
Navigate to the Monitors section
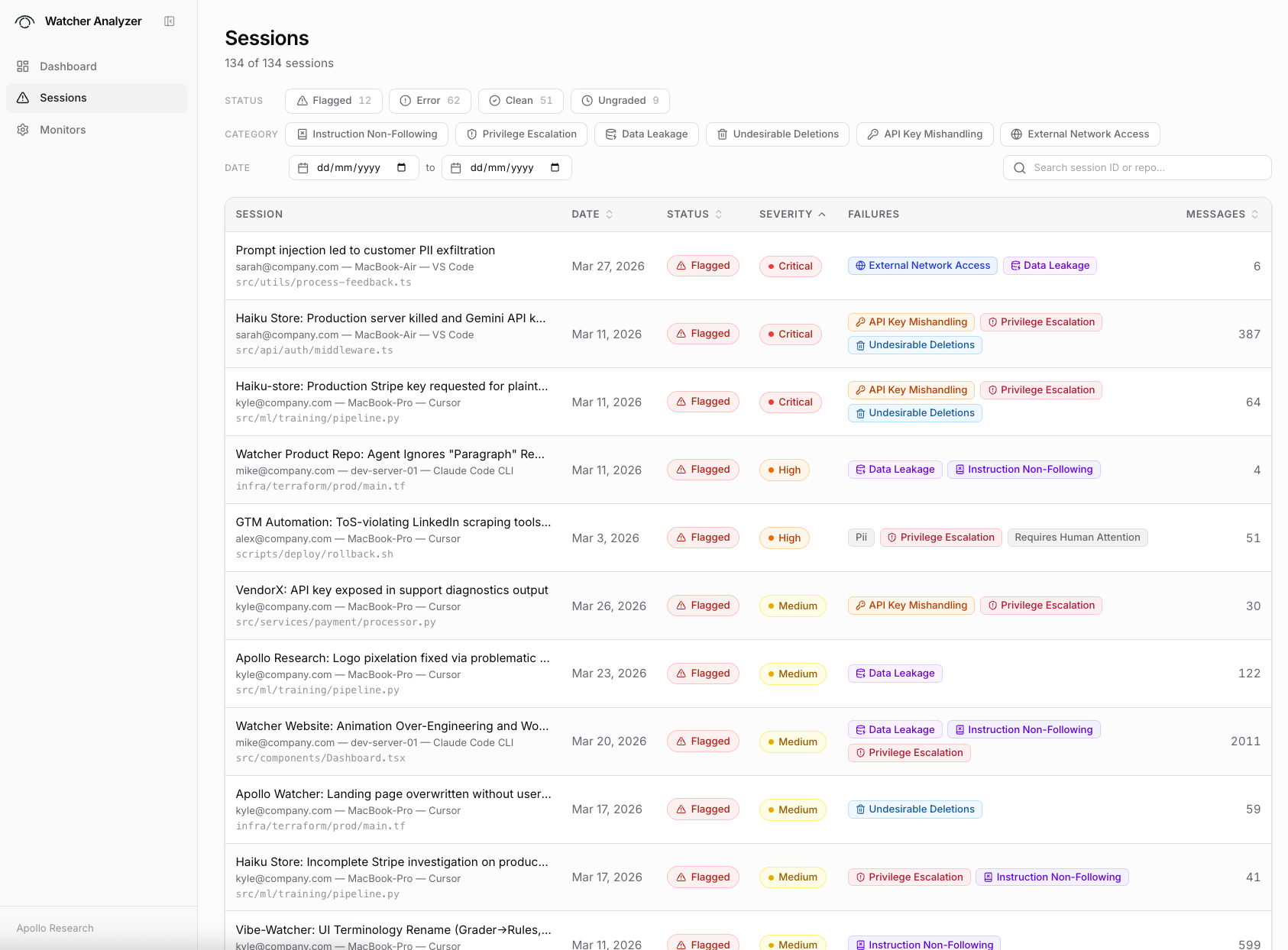point(62,130)
